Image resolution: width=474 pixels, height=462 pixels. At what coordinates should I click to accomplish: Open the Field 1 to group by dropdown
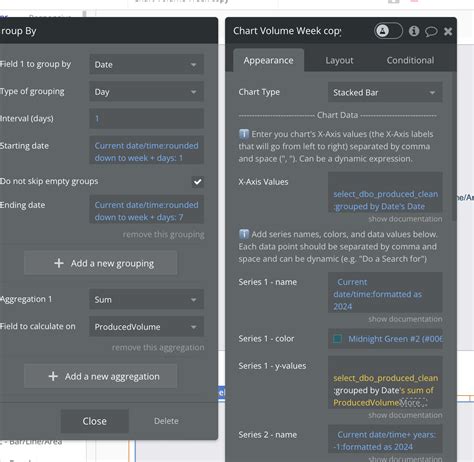pos(146,64)
